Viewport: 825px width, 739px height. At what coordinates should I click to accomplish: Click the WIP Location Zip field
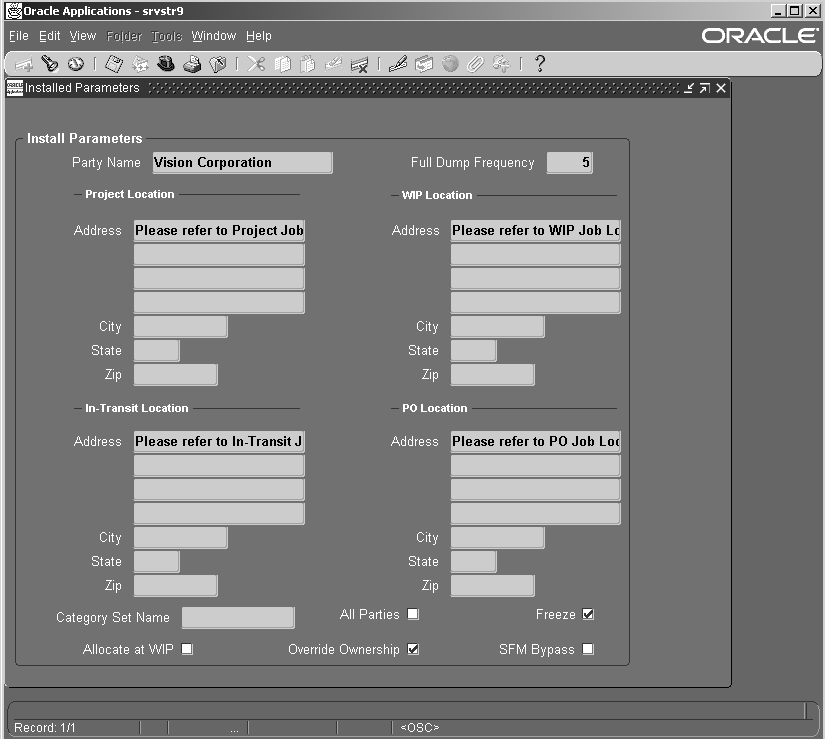click(492, 374)
